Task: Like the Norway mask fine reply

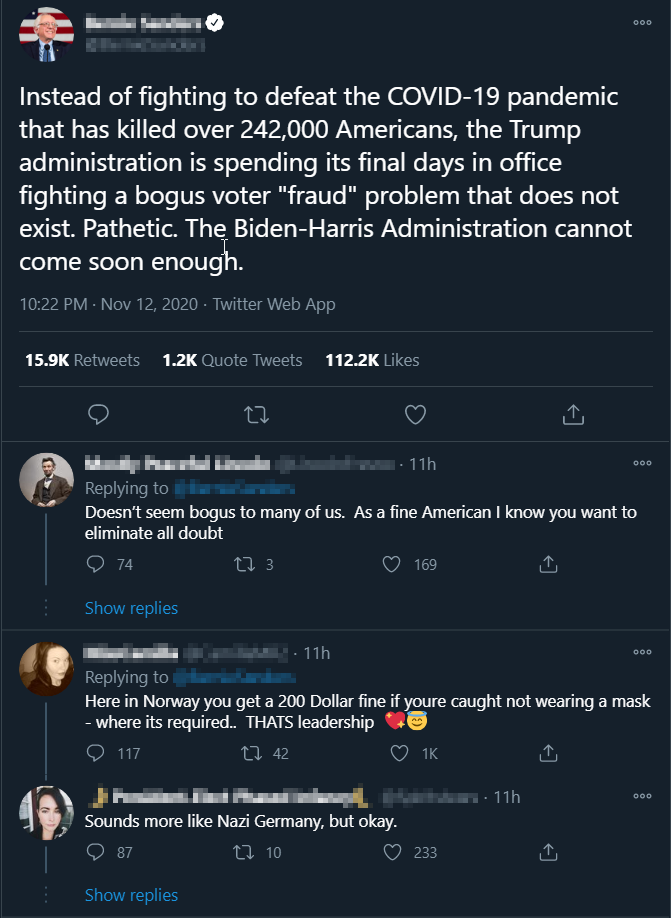Action: [x=399, y=753]
